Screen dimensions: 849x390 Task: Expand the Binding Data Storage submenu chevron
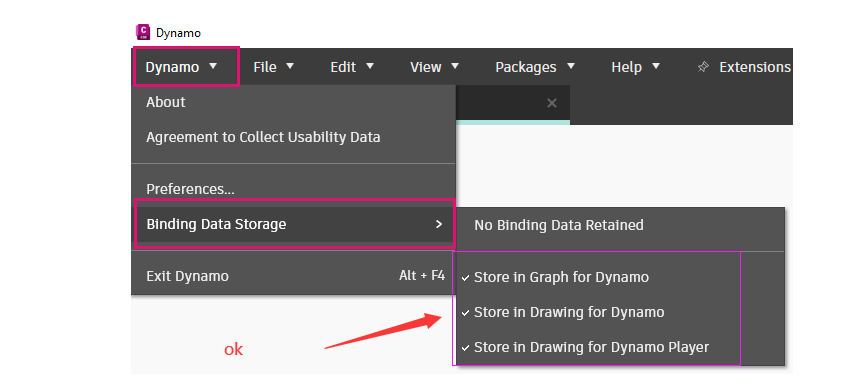(x=439, y=224)
